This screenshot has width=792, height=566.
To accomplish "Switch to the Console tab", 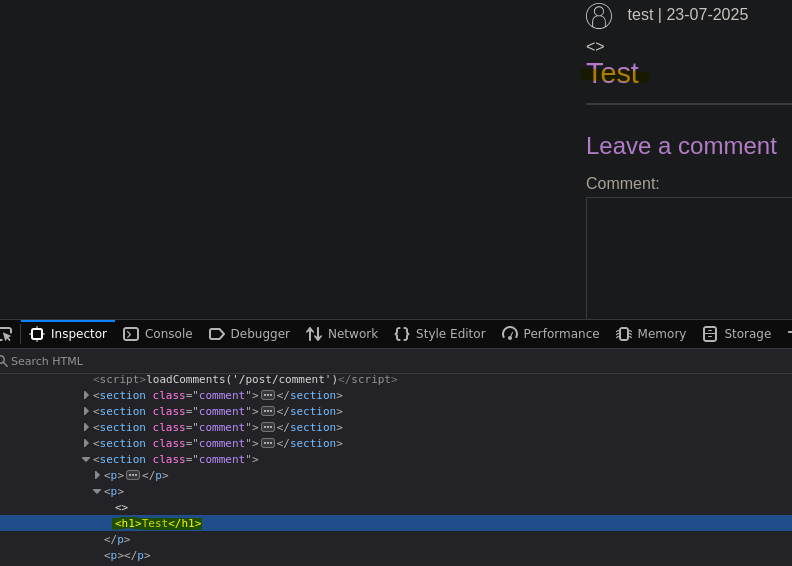I will tap(158, 334).
